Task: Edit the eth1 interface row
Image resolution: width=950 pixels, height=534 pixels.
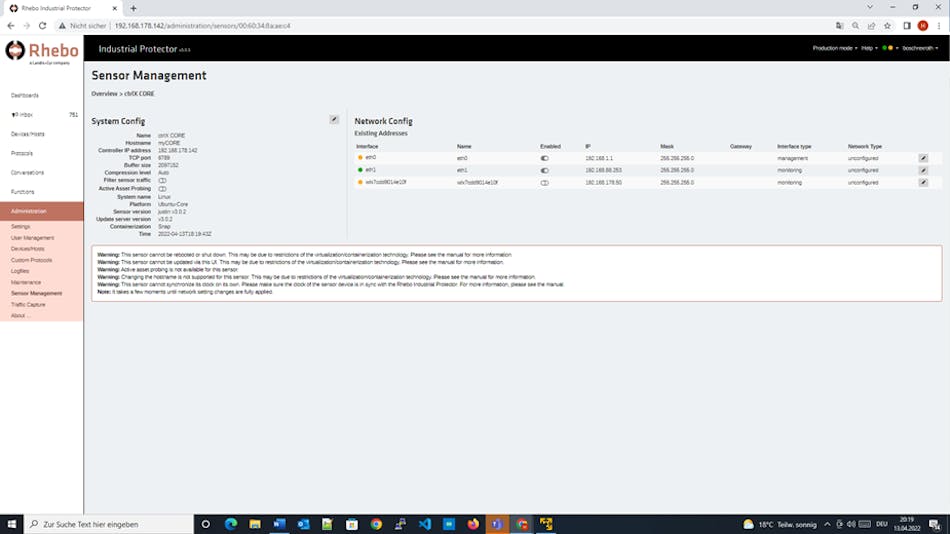Action: tap(923, 170)
